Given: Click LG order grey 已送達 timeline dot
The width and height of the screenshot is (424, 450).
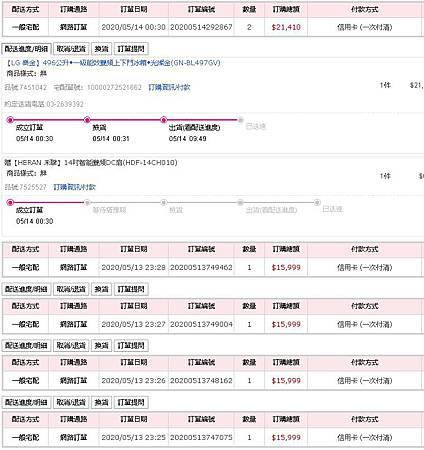Looking at the screenshot, I should click(x=241, y=120).
